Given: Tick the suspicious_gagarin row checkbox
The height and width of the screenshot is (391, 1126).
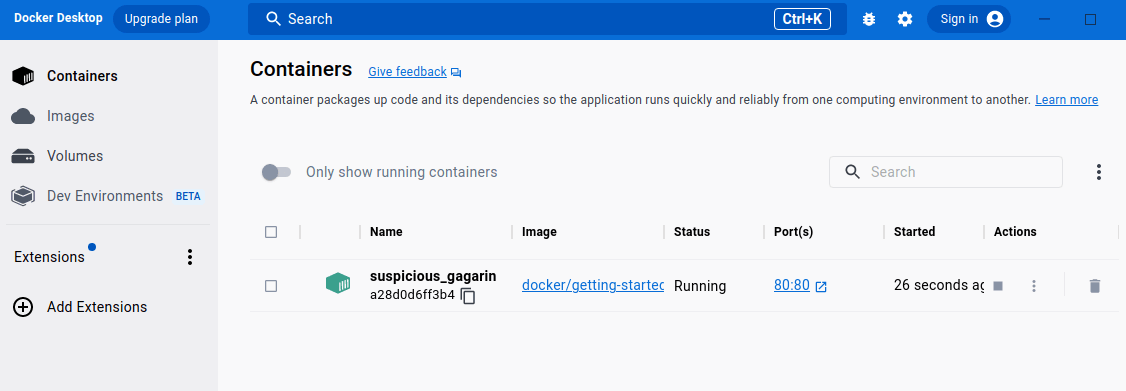Looking at the screenshot, I should coord(271,286).
